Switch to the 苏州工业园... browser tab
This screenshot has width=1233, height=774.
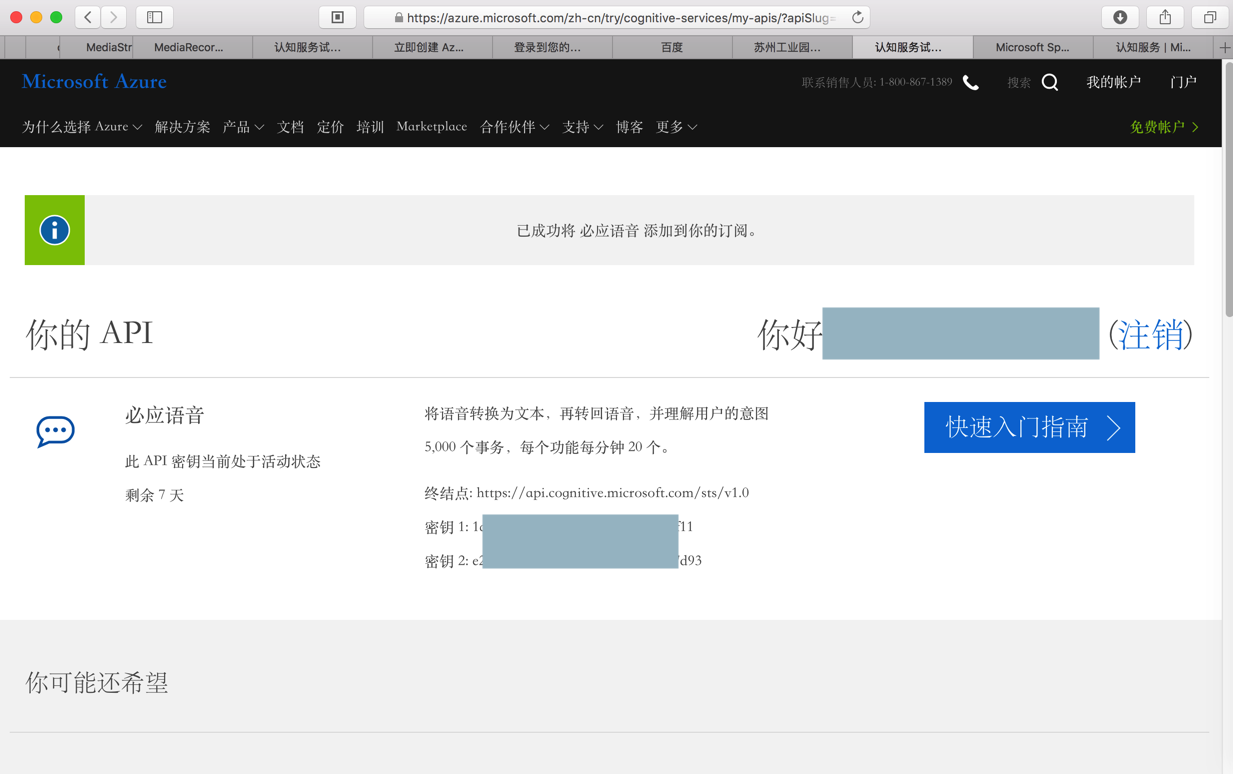coord(792,47)
